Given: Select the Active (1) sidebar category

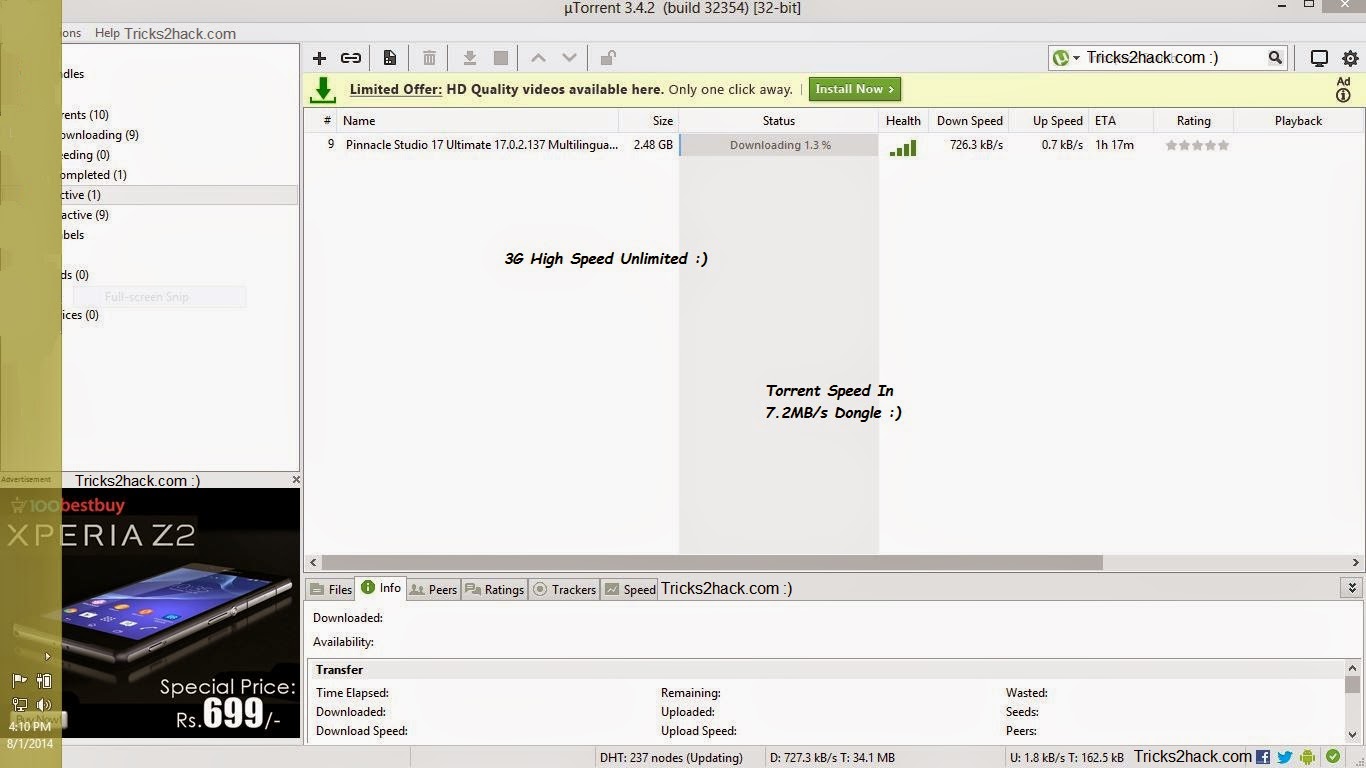Looking at the screenshot, I should pyautogui.click(x=81, y=195).
